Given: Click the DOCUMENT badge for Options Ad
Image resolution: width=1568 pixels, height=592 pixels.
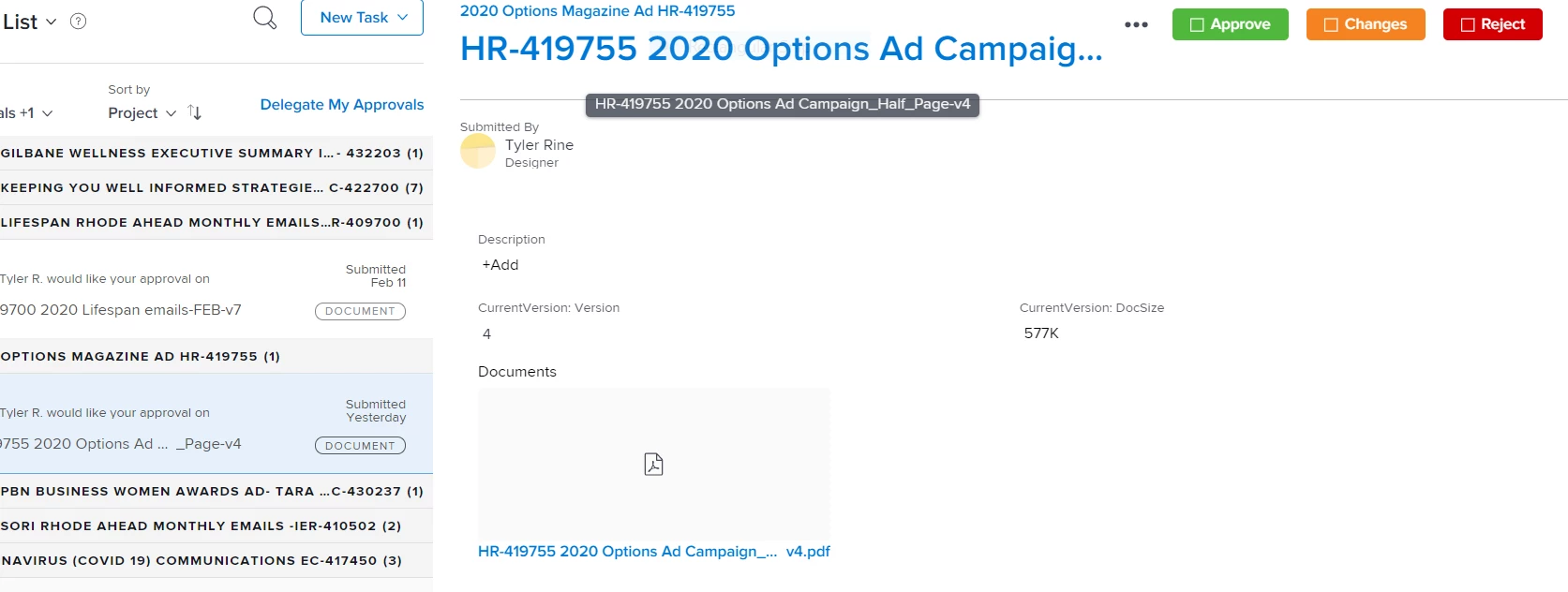Looking at the screenshot, I should (x=360, y=446).
